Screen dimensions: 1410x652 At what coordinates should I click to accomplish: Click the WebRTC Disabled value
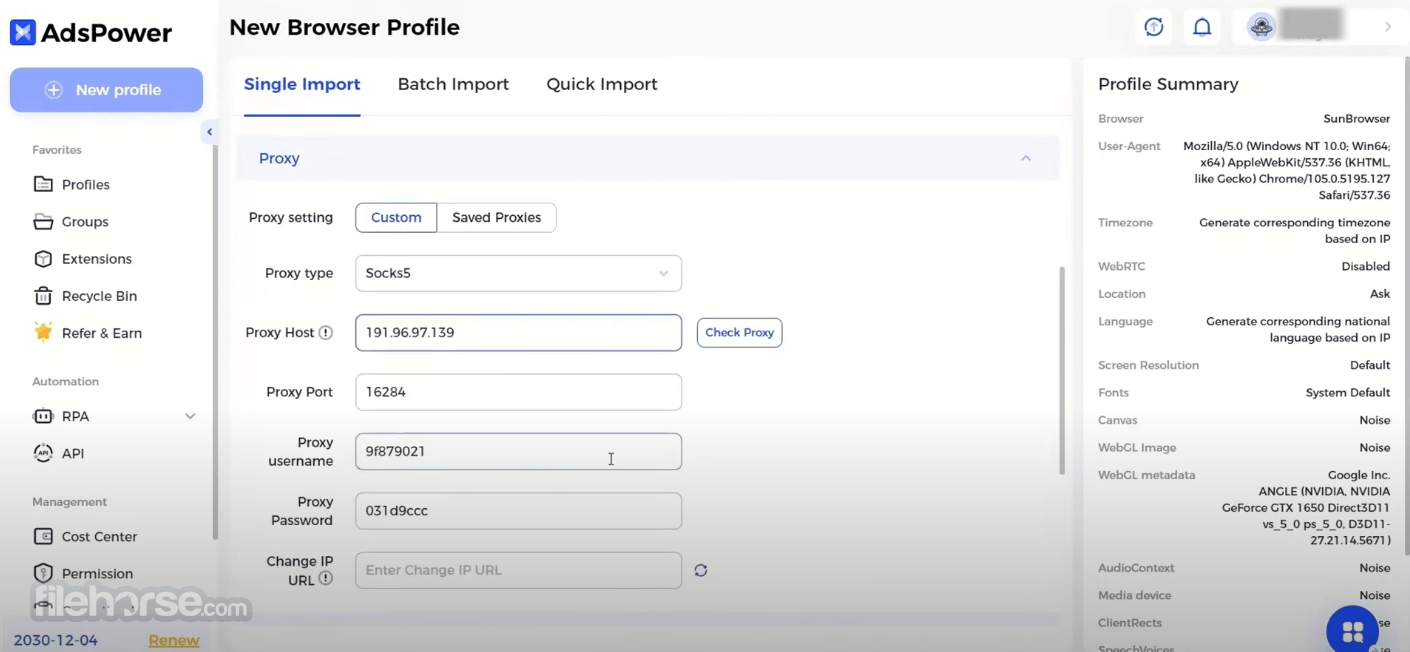coord(1366,267)
